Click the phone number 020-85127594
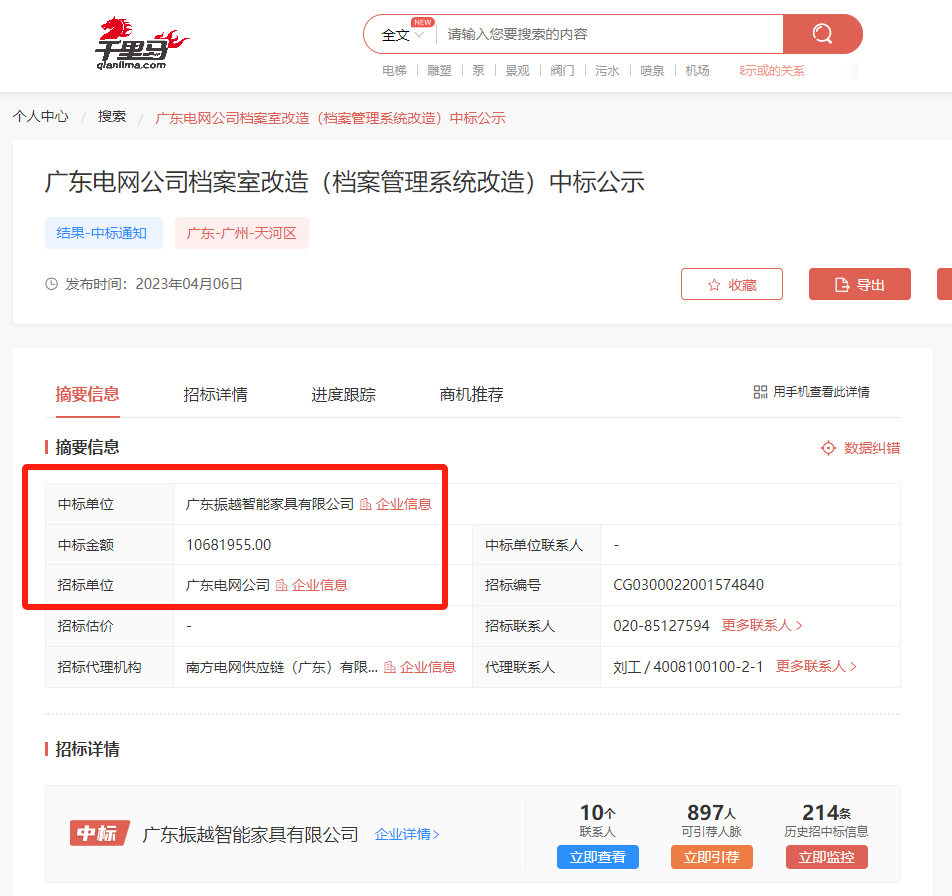This screenshot has width=952, height=896. [x=661, y=625]
